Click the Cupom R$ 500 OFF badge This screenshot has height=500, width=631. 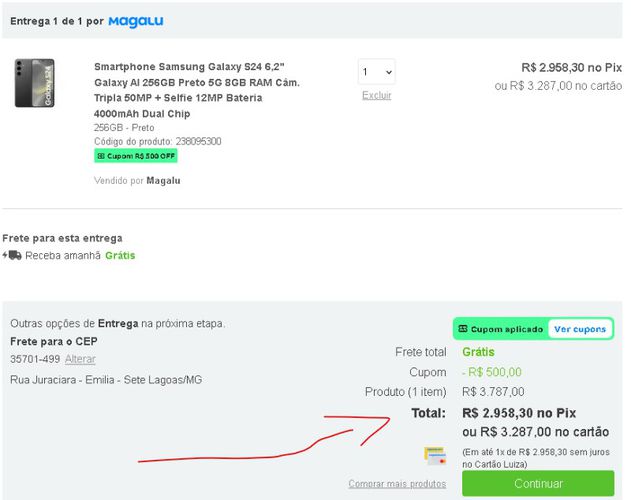136,156
